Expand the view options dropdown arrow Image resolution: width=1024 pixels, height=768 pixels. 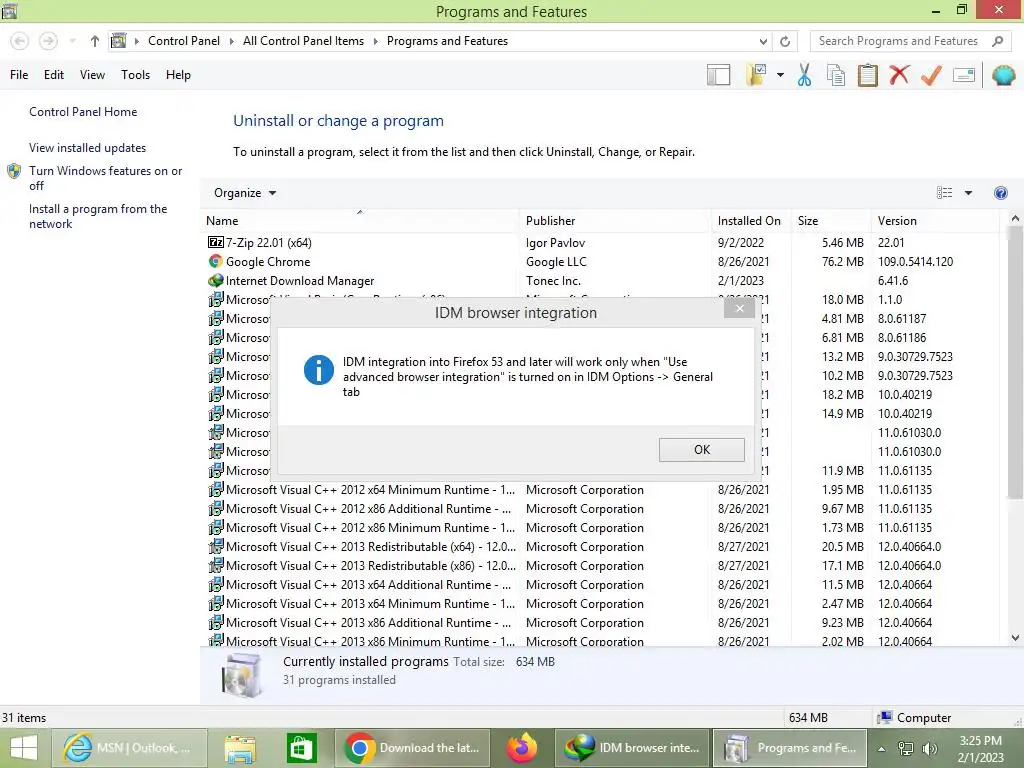point(968,193)
